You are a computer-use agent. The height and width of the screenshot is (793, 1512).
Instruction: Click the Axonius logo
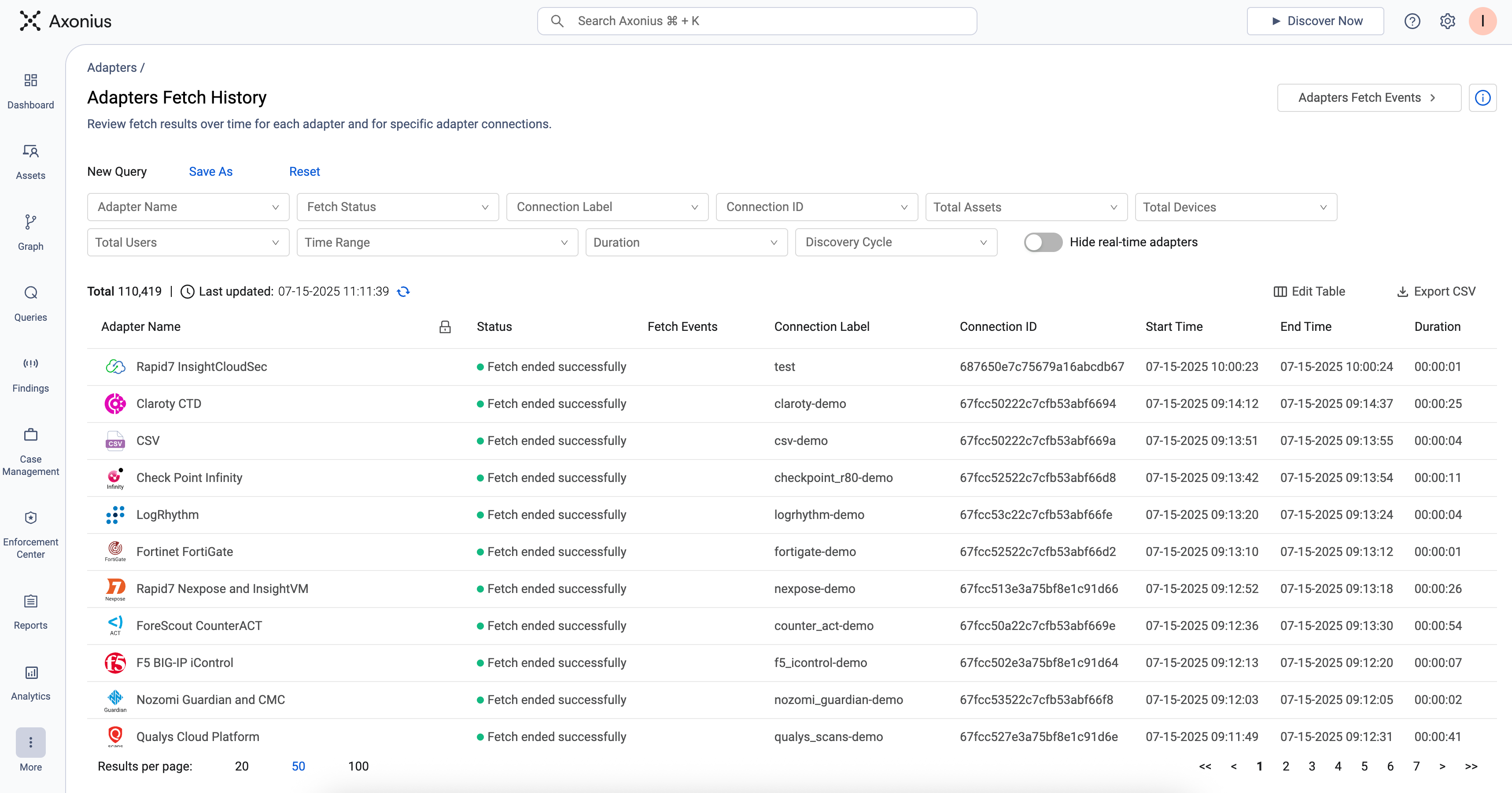[65, 21]
